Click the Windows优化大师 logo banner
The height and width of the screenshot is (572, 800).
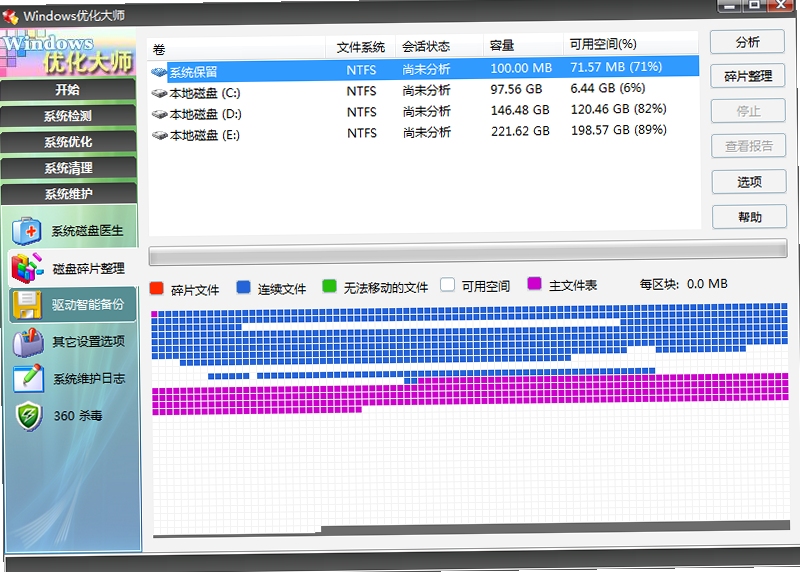click(x=68, y=52)
